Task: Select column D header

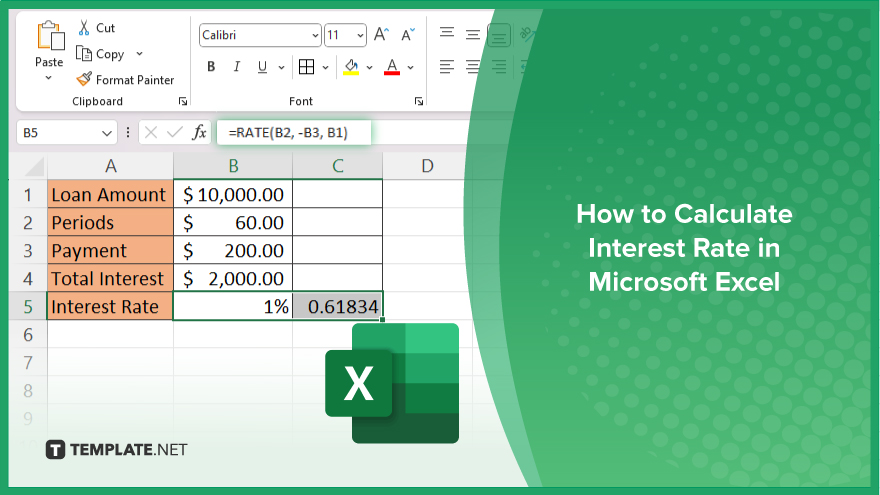Action: 427,166
